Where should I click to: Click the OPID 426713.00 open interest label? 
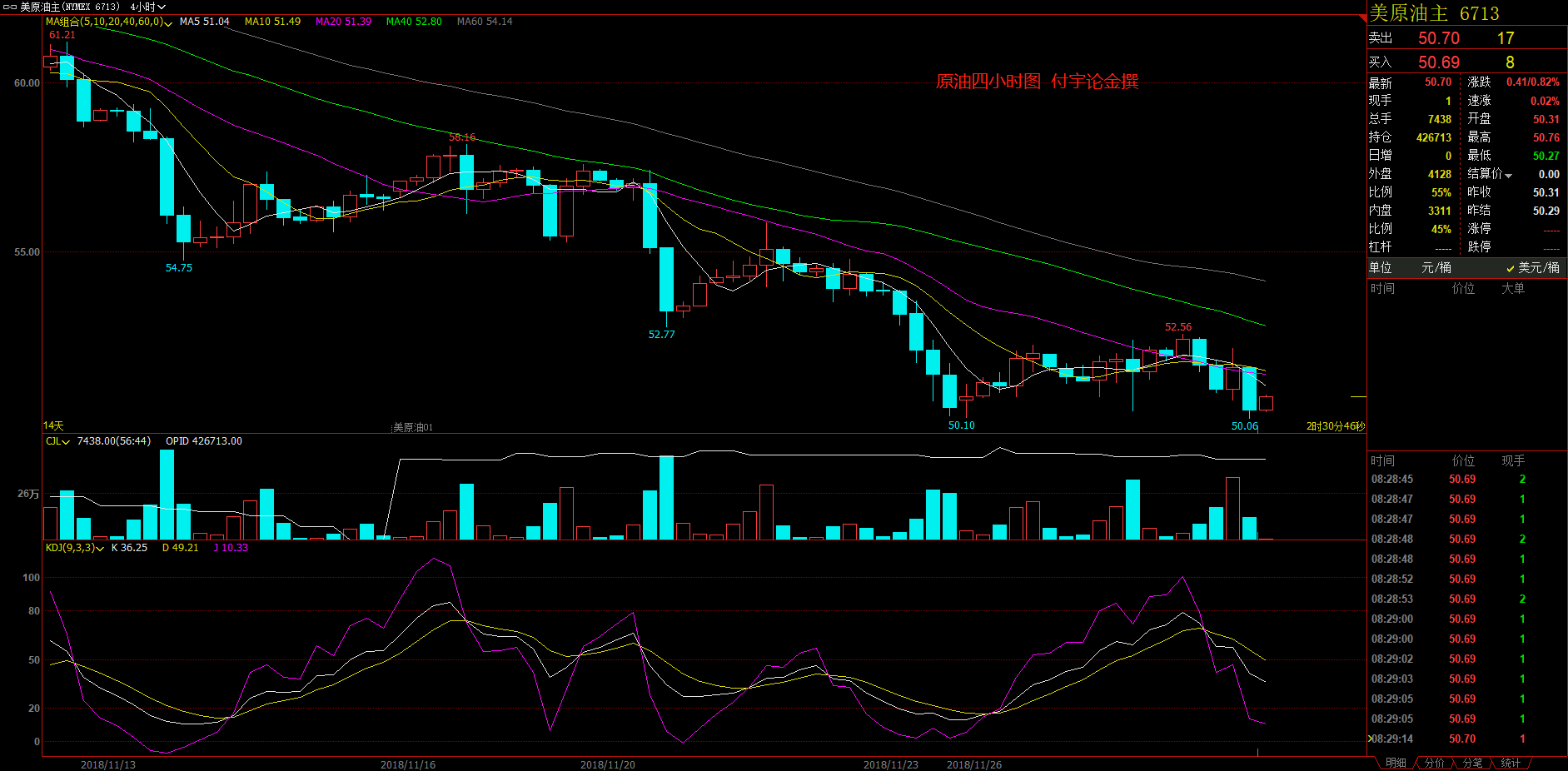204,441
